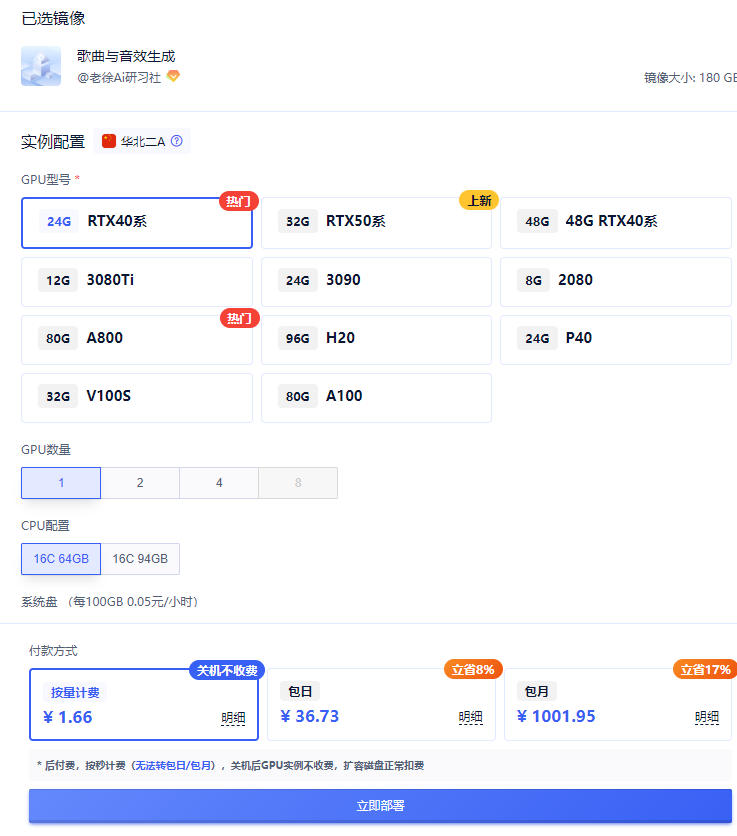Switch CPU配置 to 16C 94GB
Screen dimensions: 737x836
tap(140, 559)
